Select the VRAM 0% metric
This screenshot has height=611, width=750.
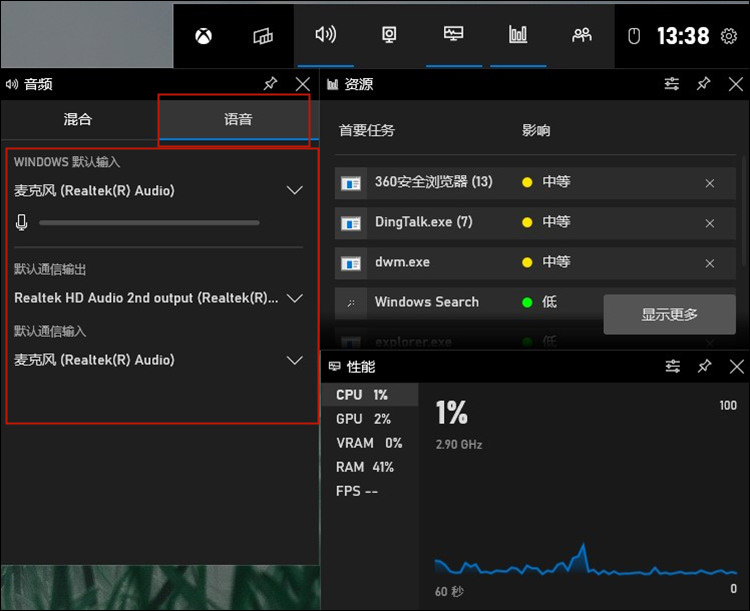tap(370, 443)
